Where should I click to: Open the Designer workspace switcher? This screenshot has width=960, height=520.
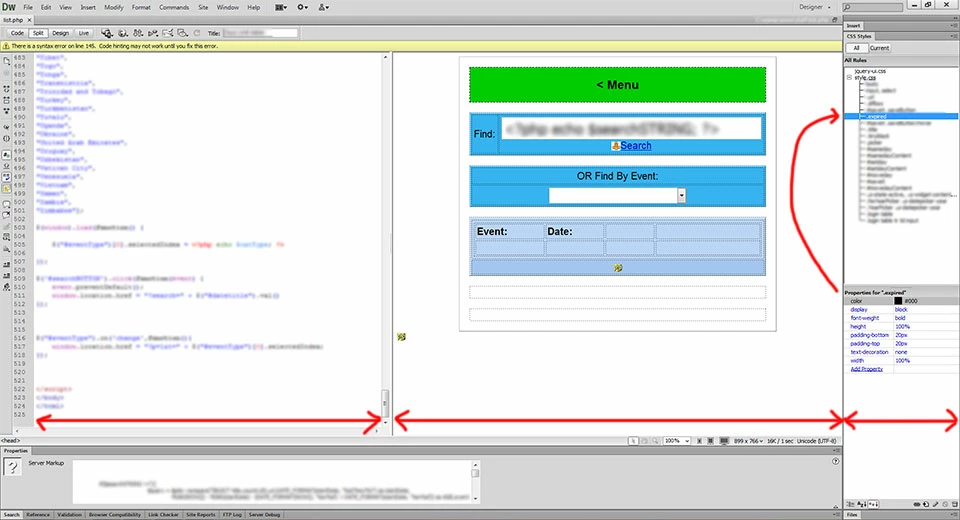tap(815, 7)
